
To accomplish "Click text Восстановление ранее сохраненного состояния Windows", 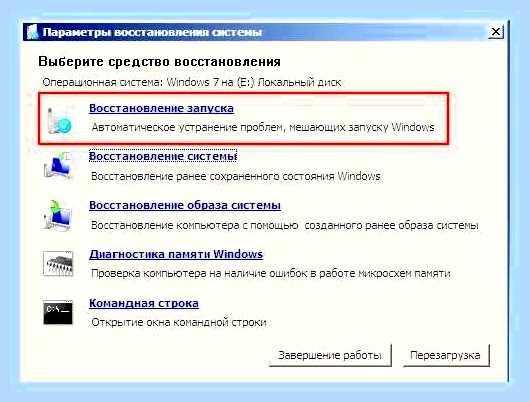I will (x=236, y=176).
